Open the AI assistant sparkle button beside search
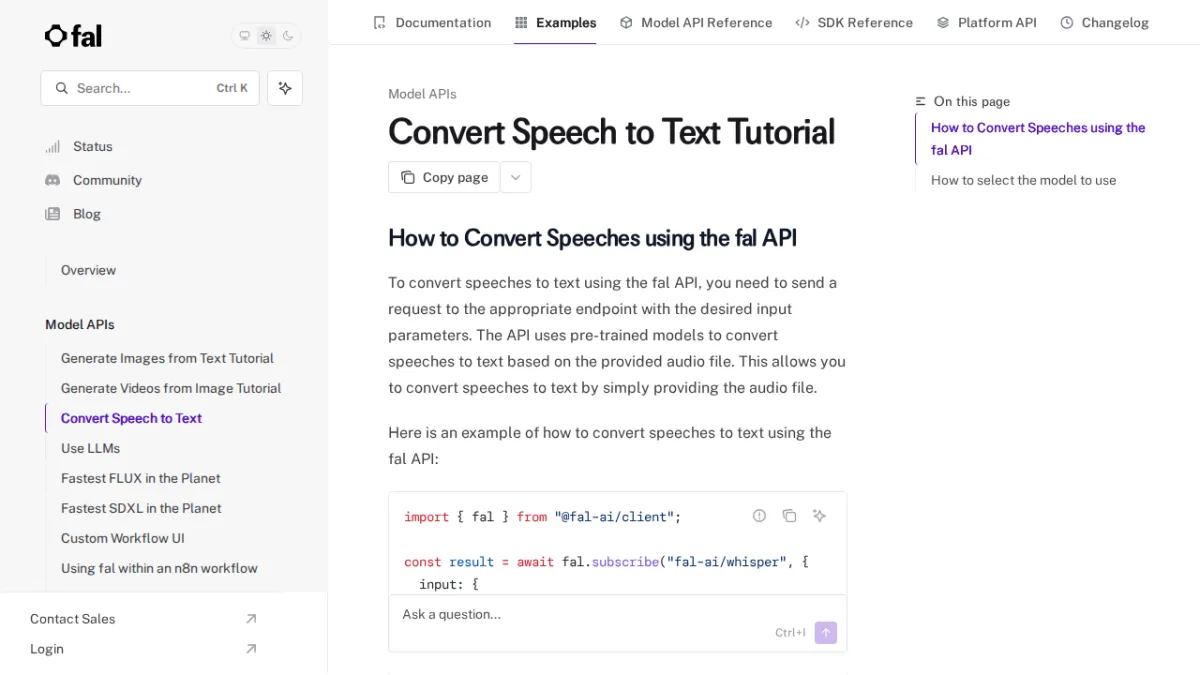Viewport: 1200px width, 675px height. 285,88
